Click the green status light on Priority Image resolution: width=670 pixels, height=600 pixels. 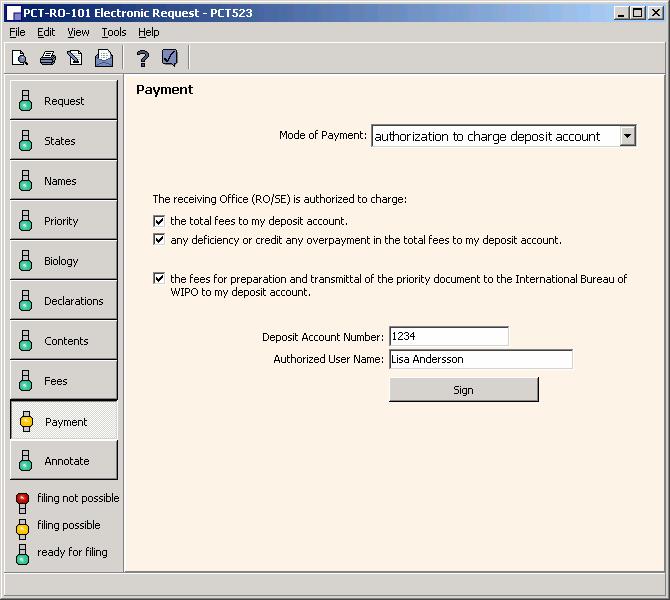point(25,221)
